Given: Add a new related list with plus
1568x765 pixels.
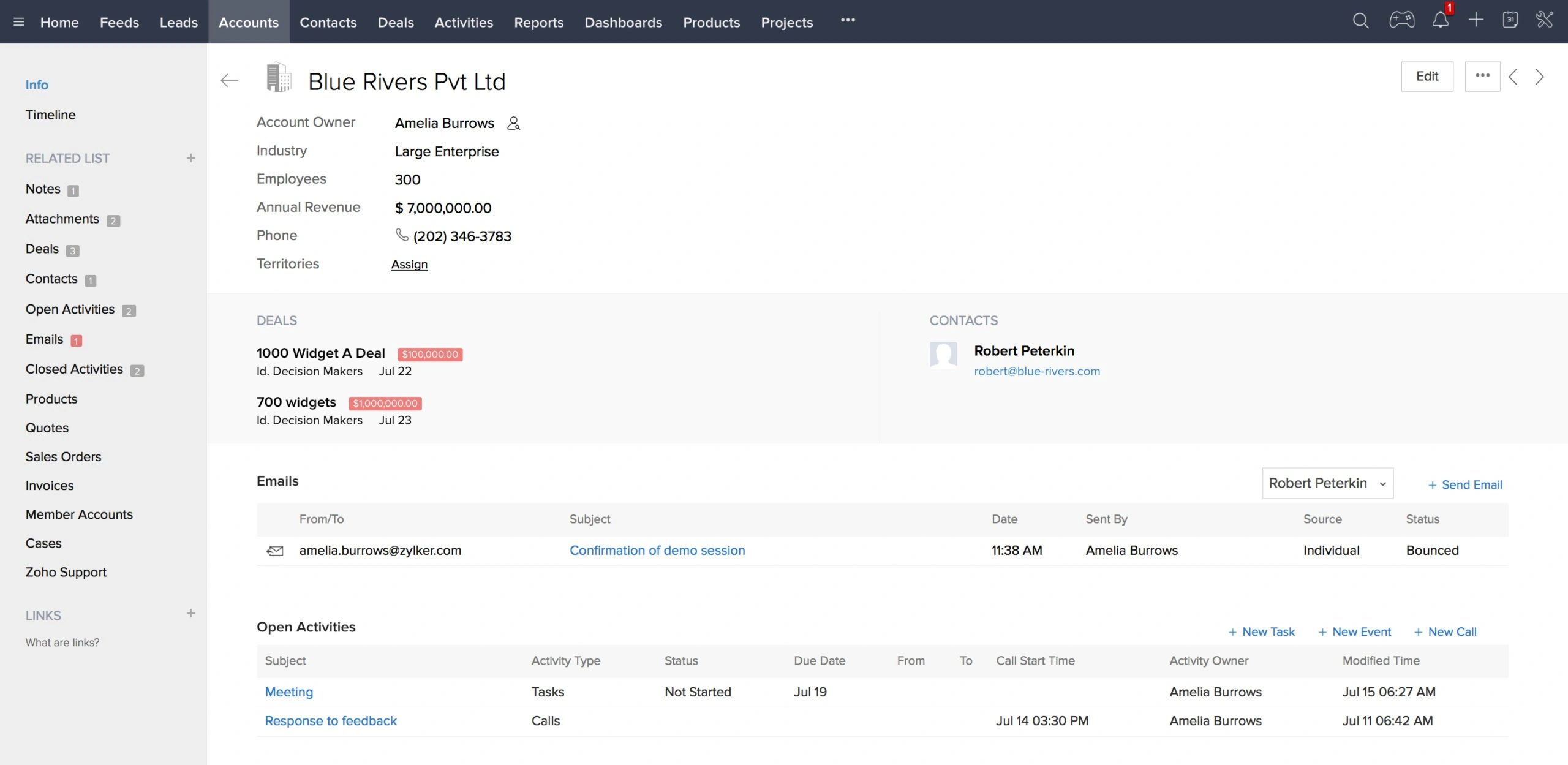Looking at the screenshot, I should pyautogui.click(x=190, y=158).
